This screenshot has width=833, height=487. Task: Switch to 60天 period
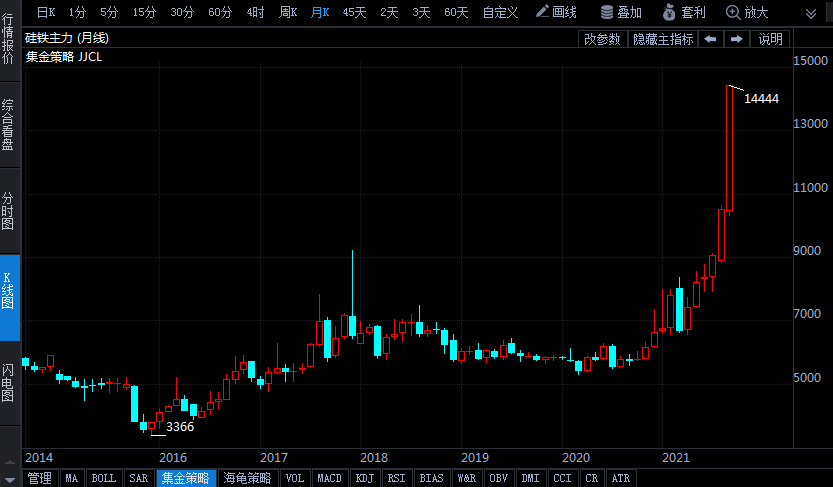(456, 12)
